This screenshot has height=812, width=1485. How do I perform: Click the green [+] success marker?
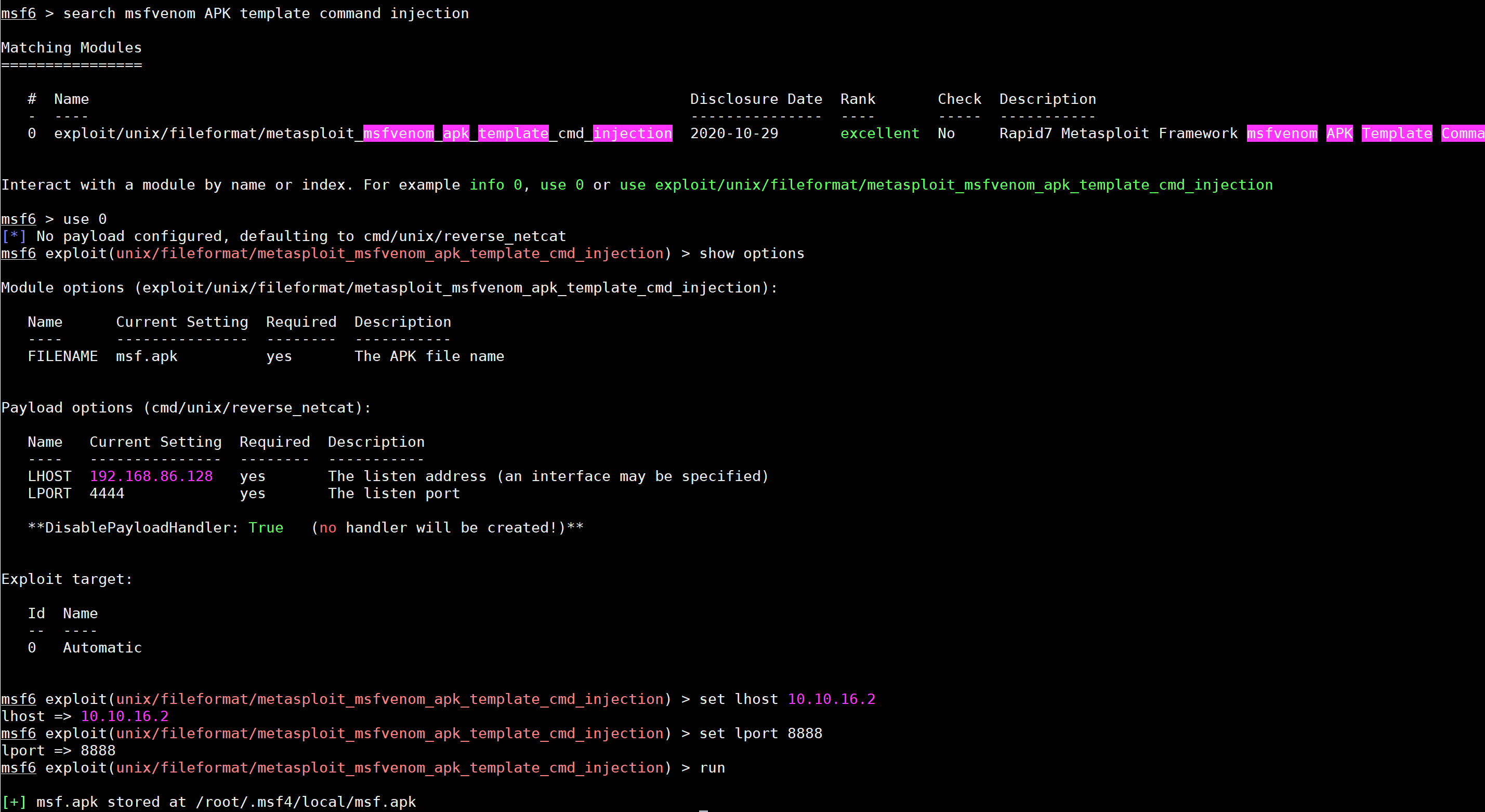coord(14,802)
